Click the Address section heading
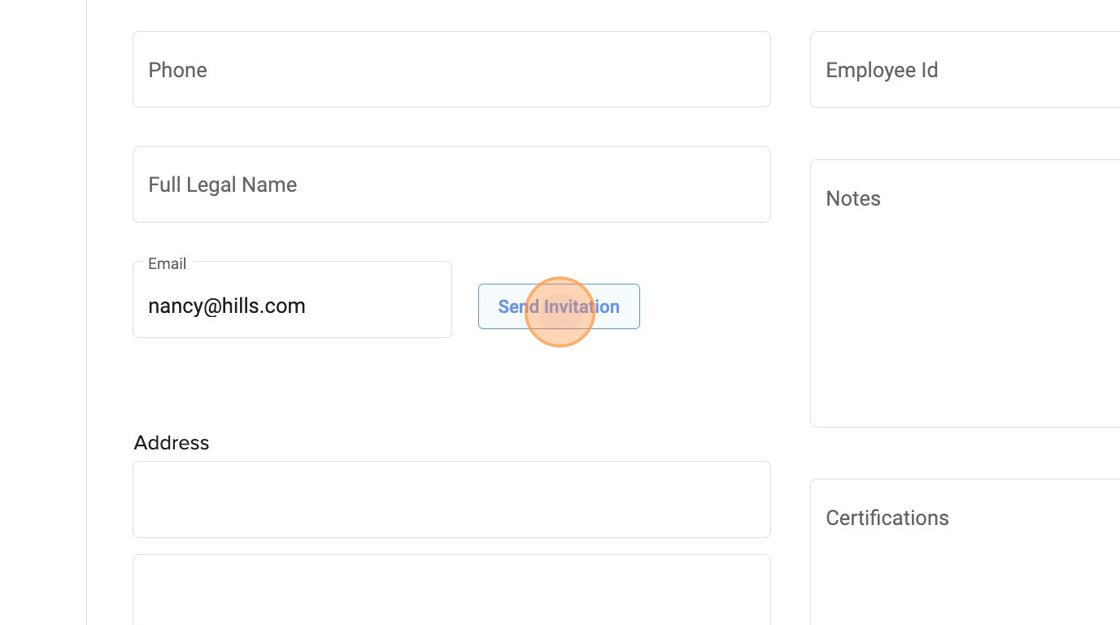The image size is (1120, 625). coord(171,443)
